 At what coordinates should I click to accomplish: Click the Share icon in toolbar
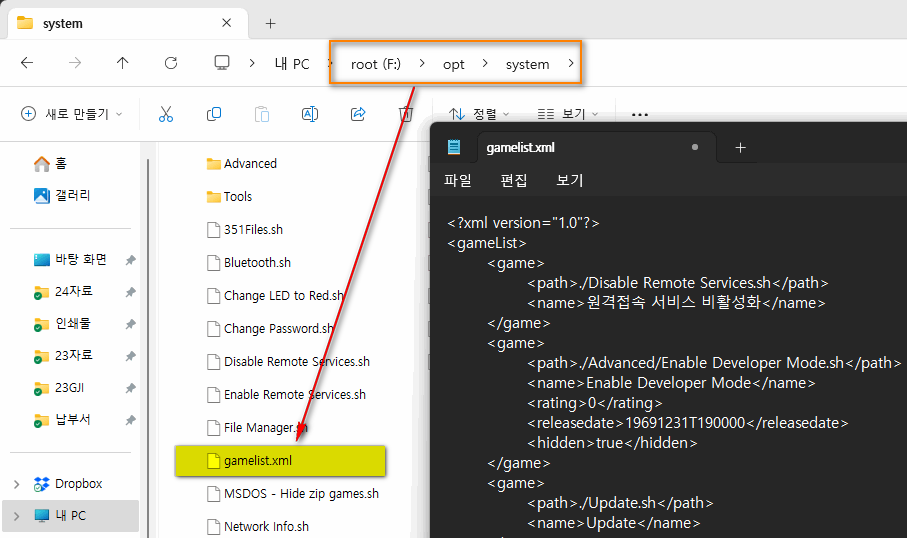click(x=358, y=114)
